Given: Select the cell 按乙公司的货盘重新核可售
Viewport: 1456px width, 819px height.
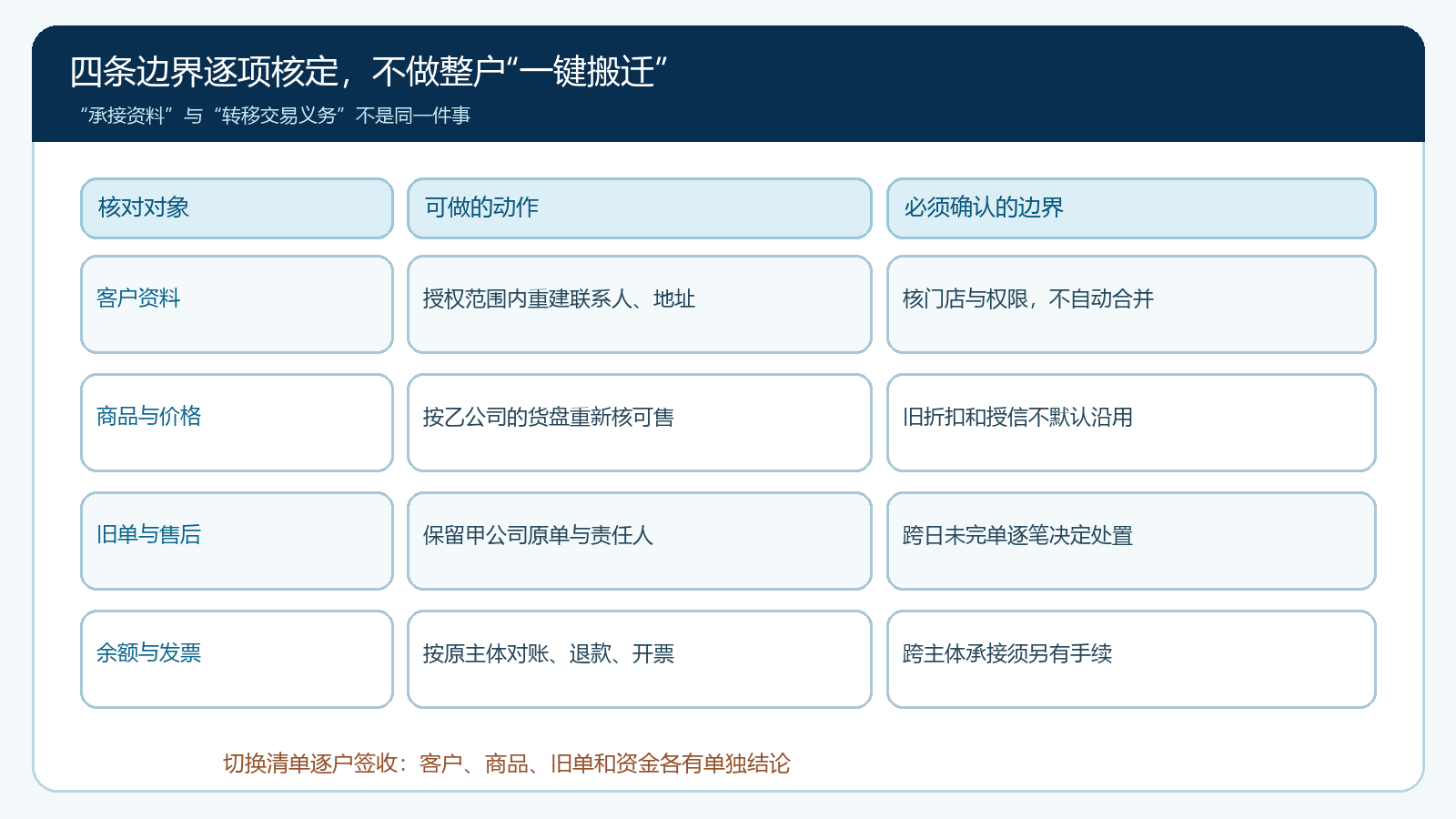Looking at the screenshot, I should (639, 422).
